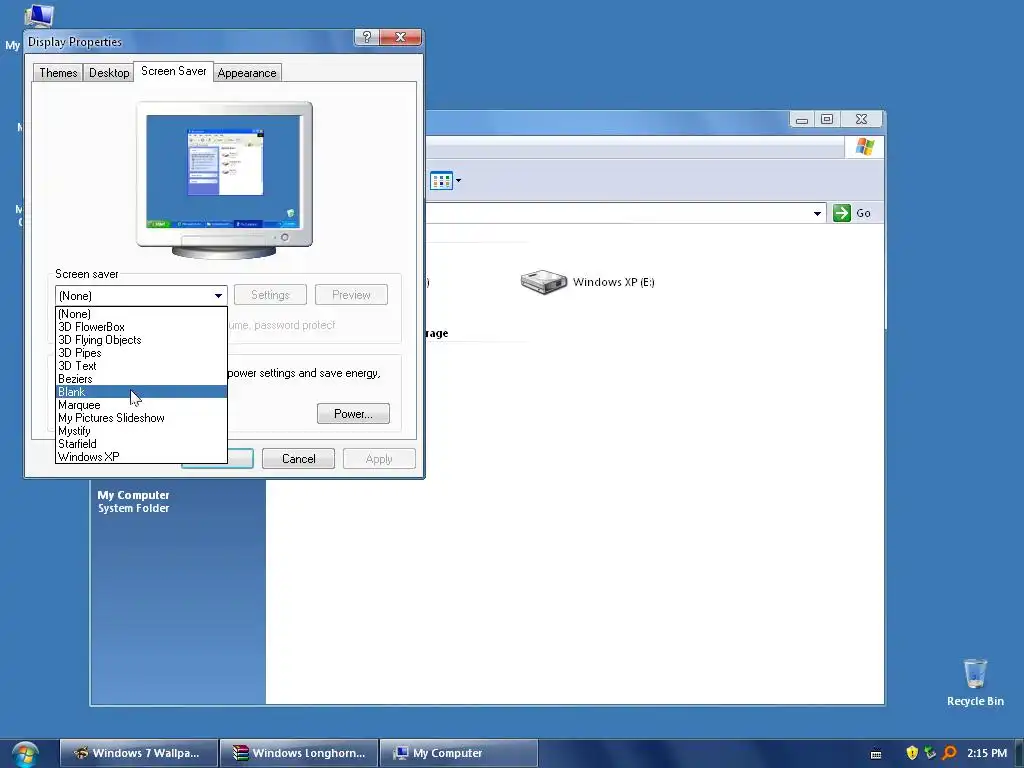Pick Marquee screen saver option
1024x768 pixels.
tap(141, 405)
